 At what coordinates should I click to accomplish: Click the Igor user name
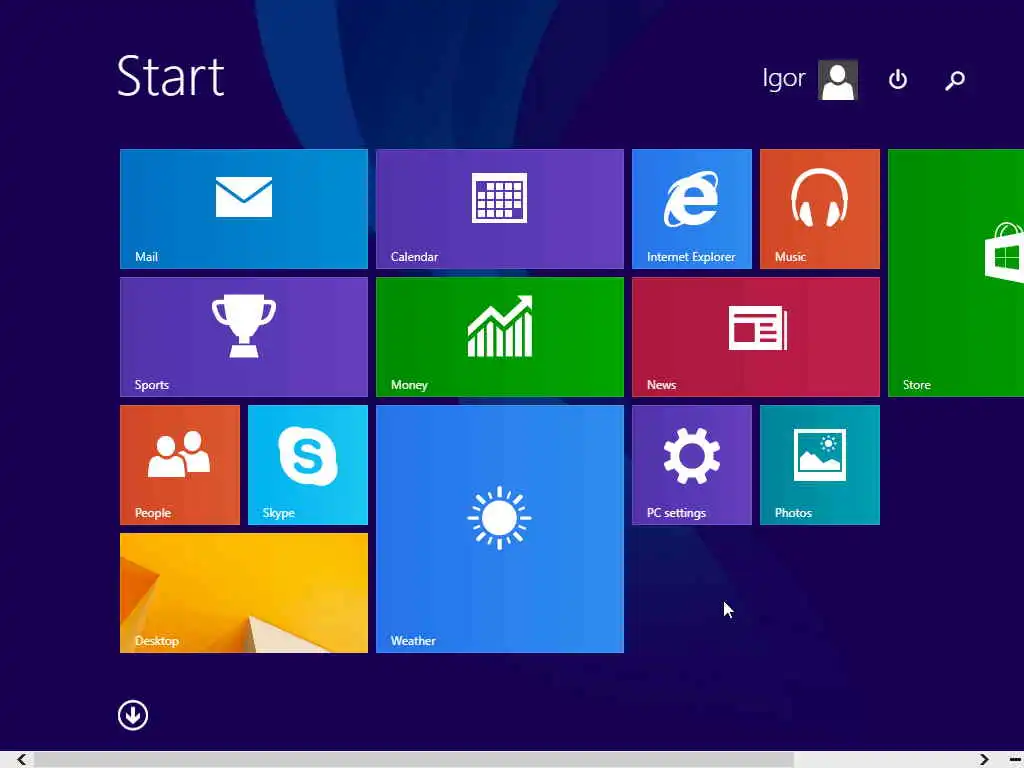coord(784,78)
